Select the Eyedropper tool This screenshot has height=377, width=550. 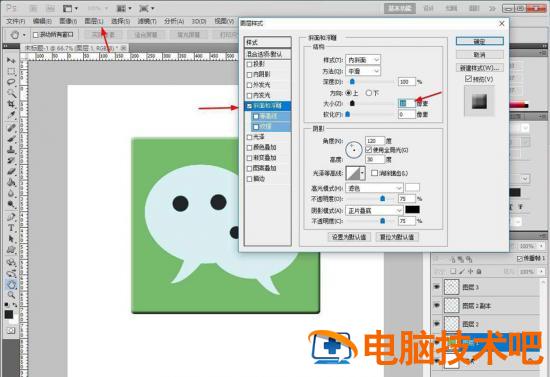tap(11, 115)
